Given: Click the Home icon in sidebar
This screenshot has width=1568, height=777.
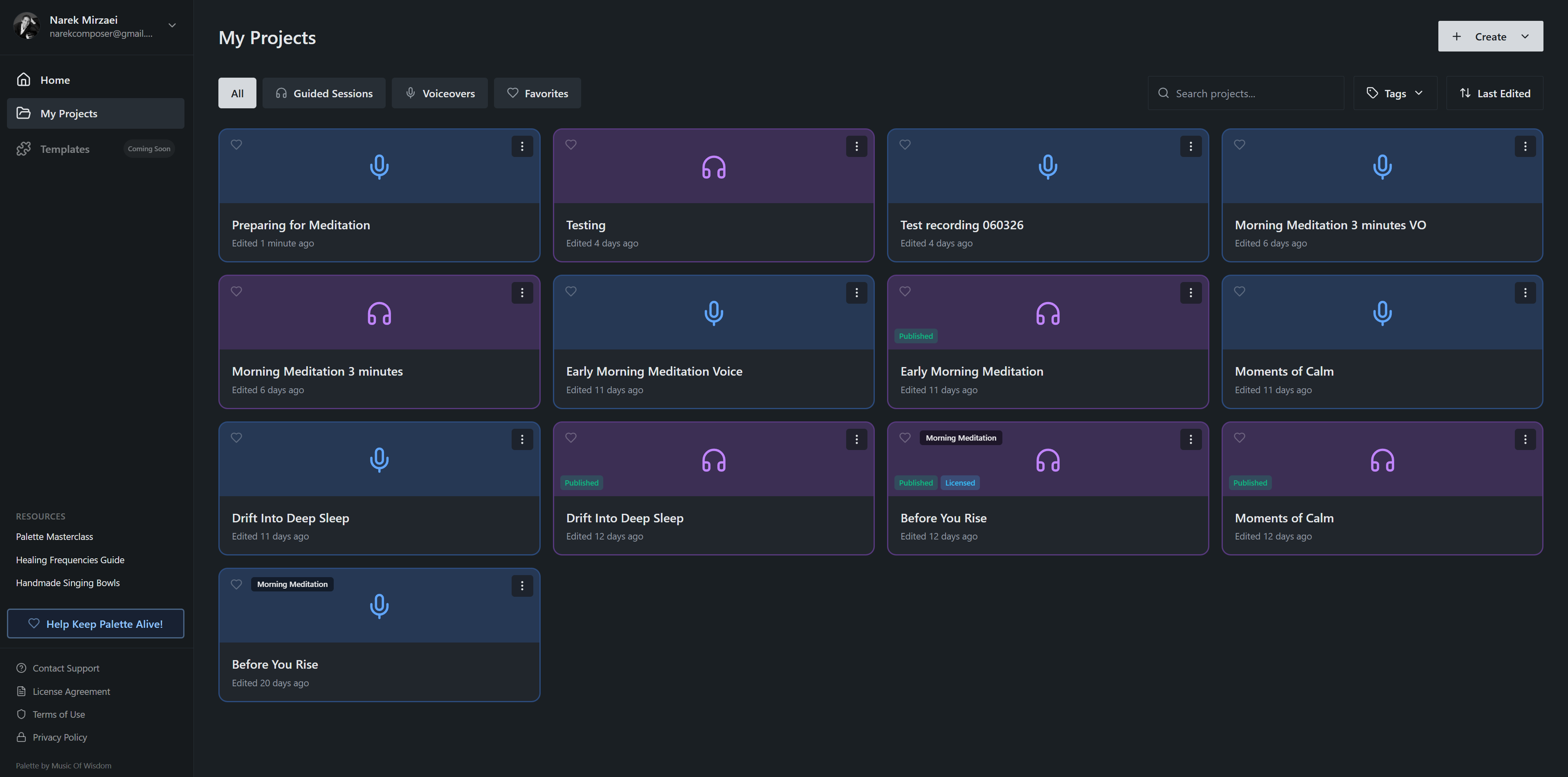Looking at the screenshot, I should click(23, 80).
